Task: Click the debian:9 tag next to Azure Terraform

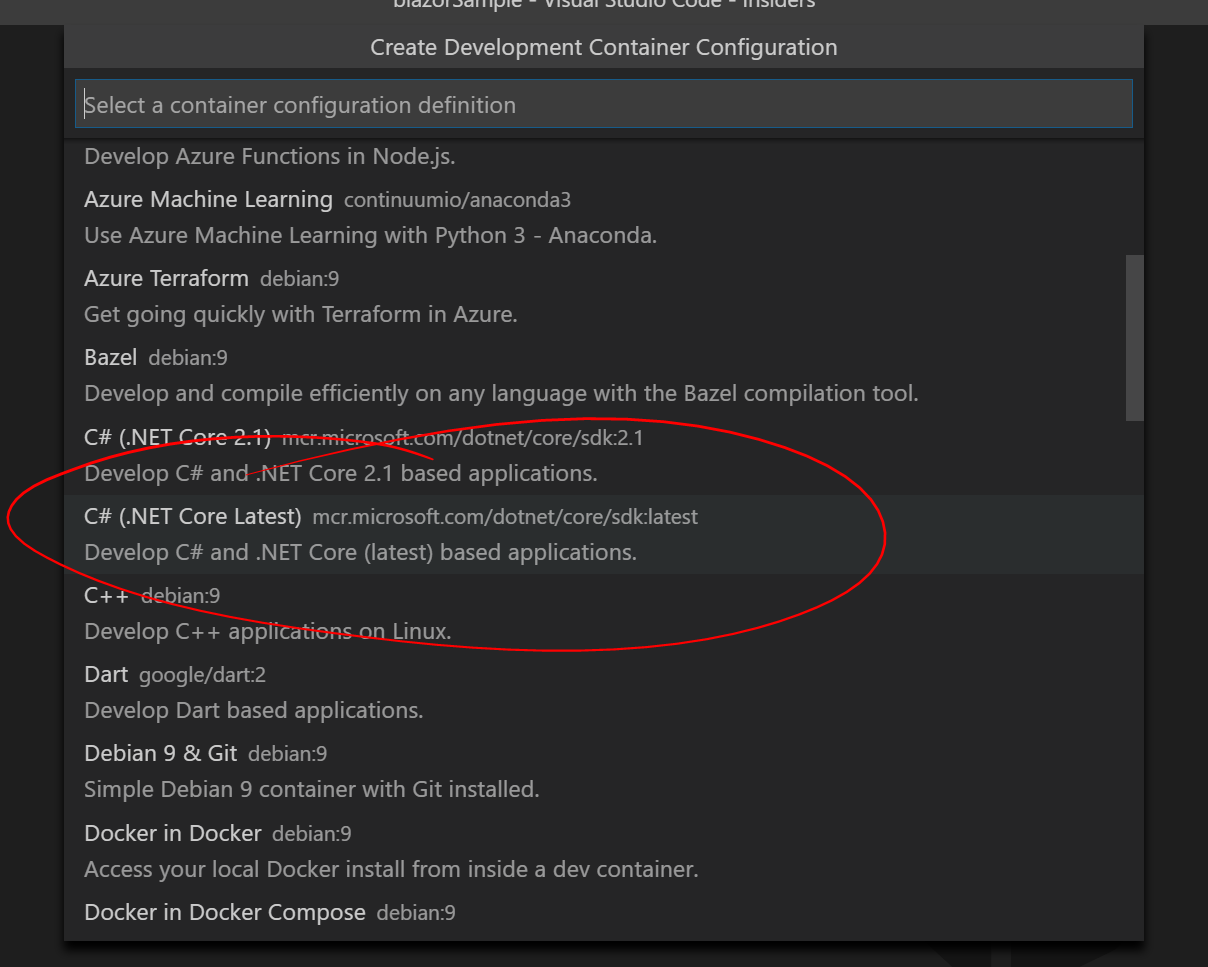Action: coord(298,279)
